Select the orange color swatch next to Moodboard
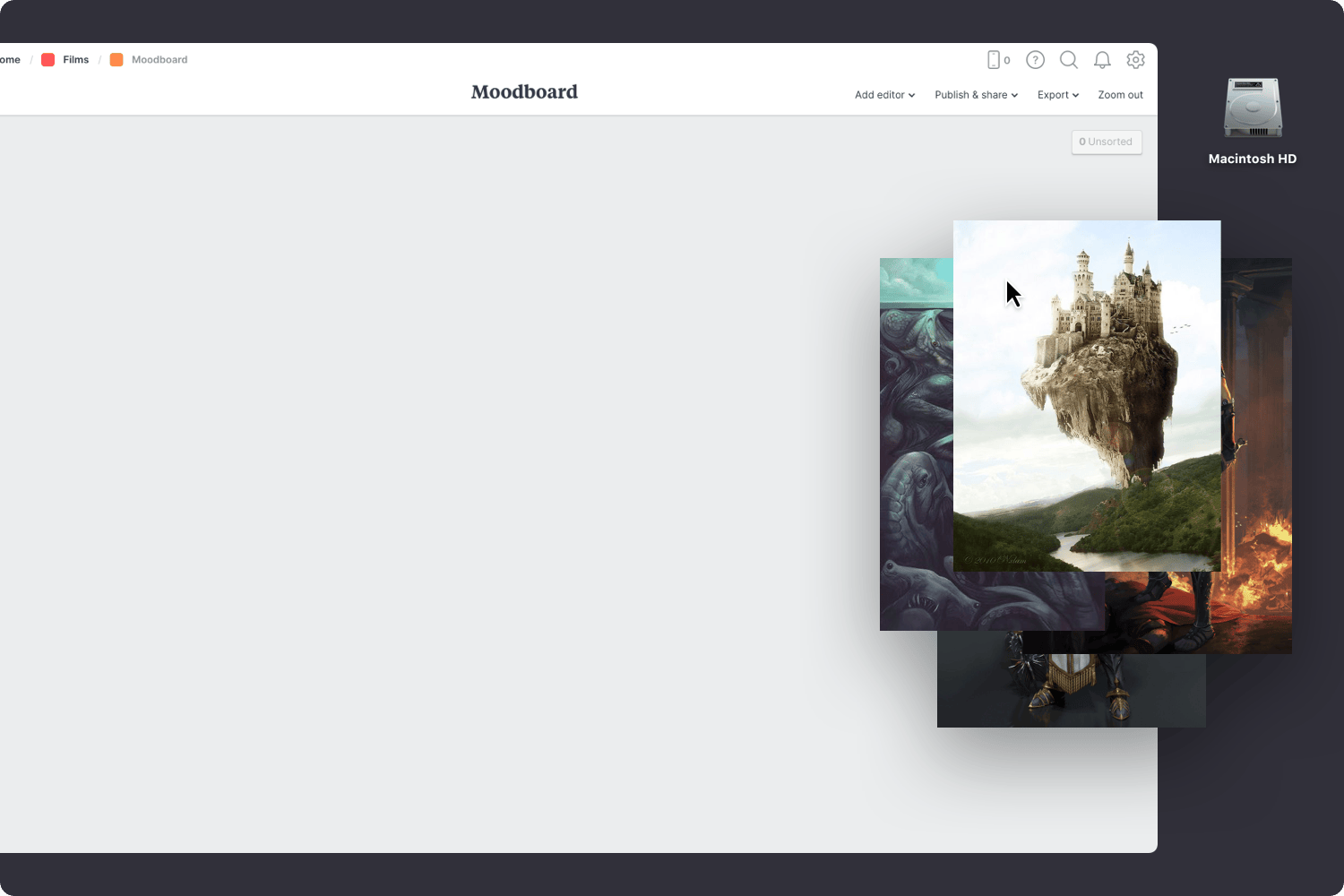 116,59
